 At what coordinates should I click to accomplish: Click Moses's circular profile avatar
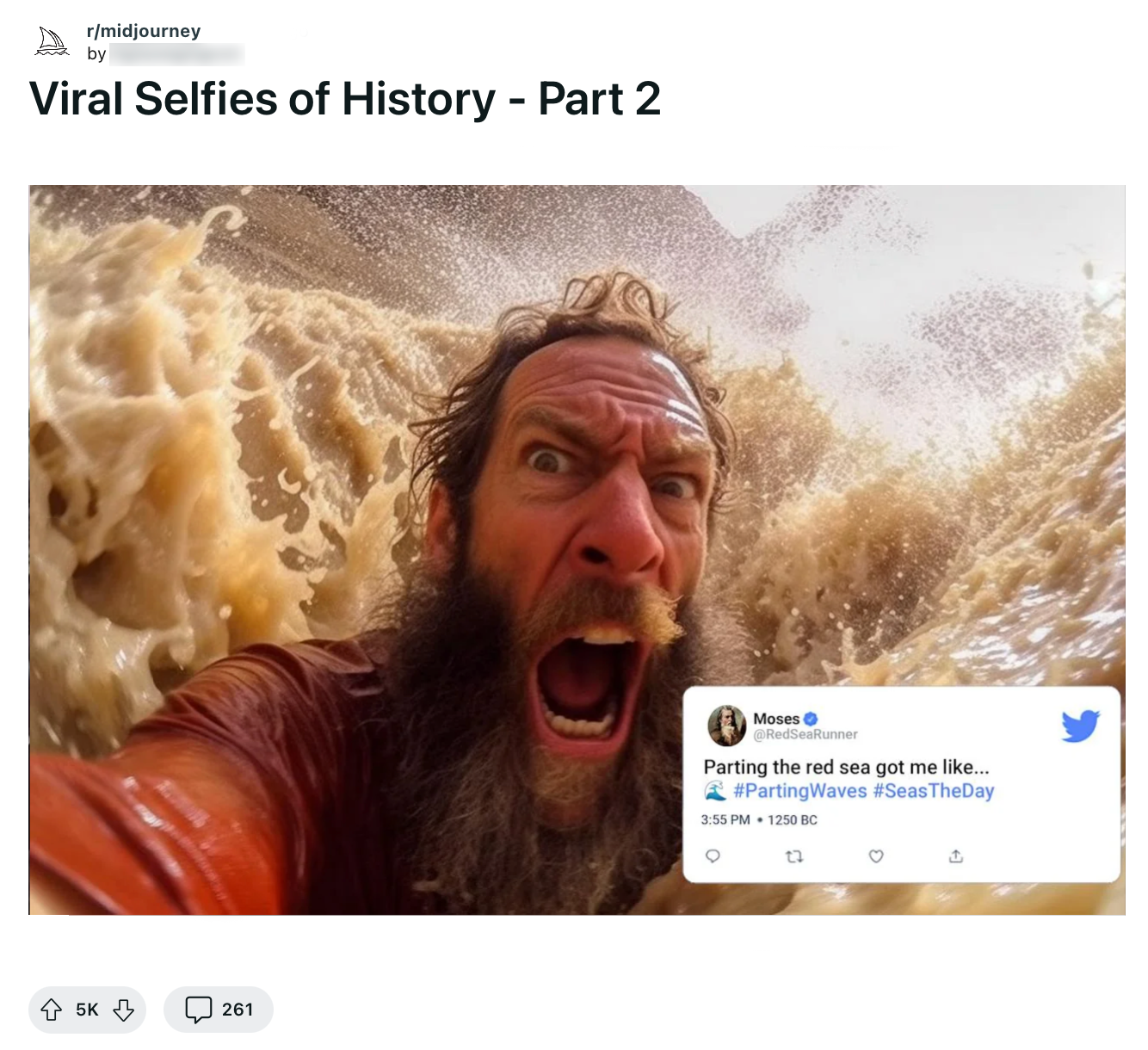click(x=726, y=726)
